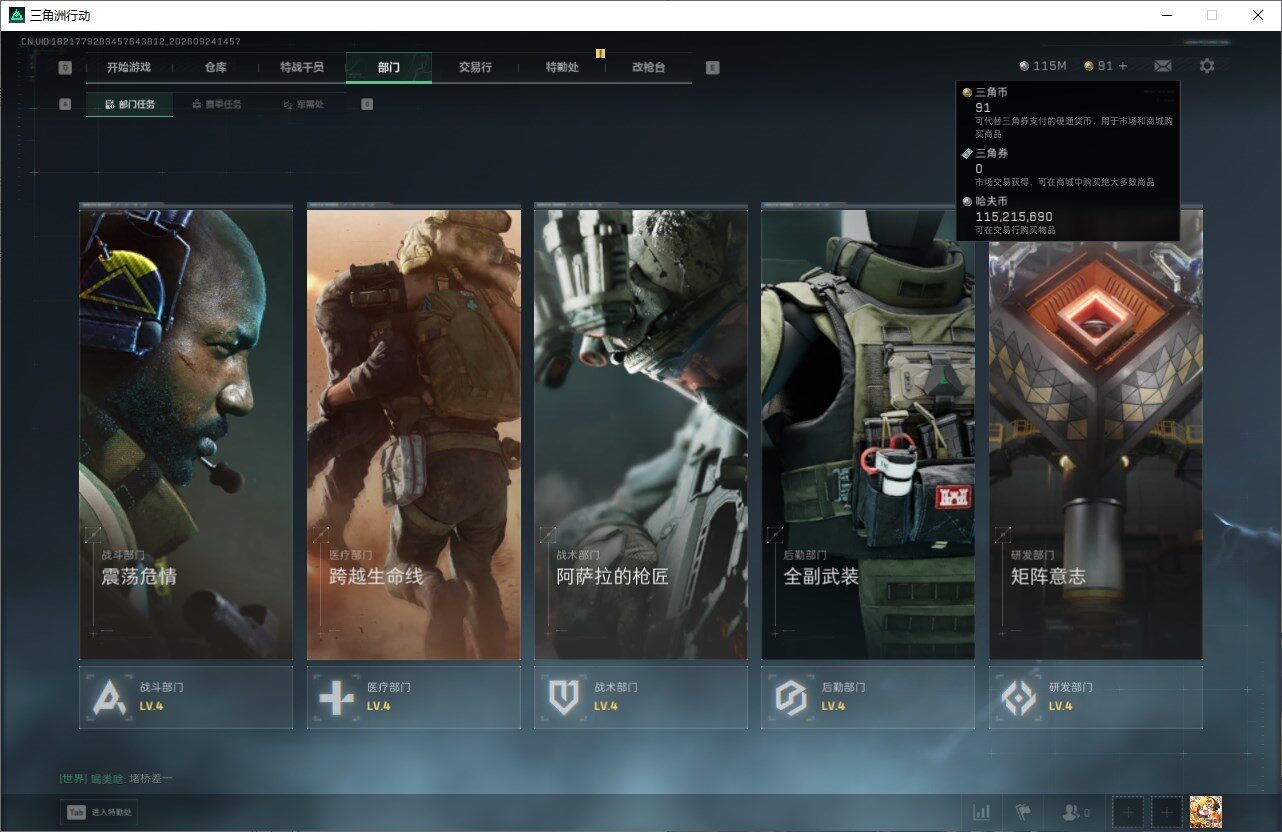Click the first empty squad slot plus
Viewport: 1282px width, 832px height.
tap(1128, 813)
